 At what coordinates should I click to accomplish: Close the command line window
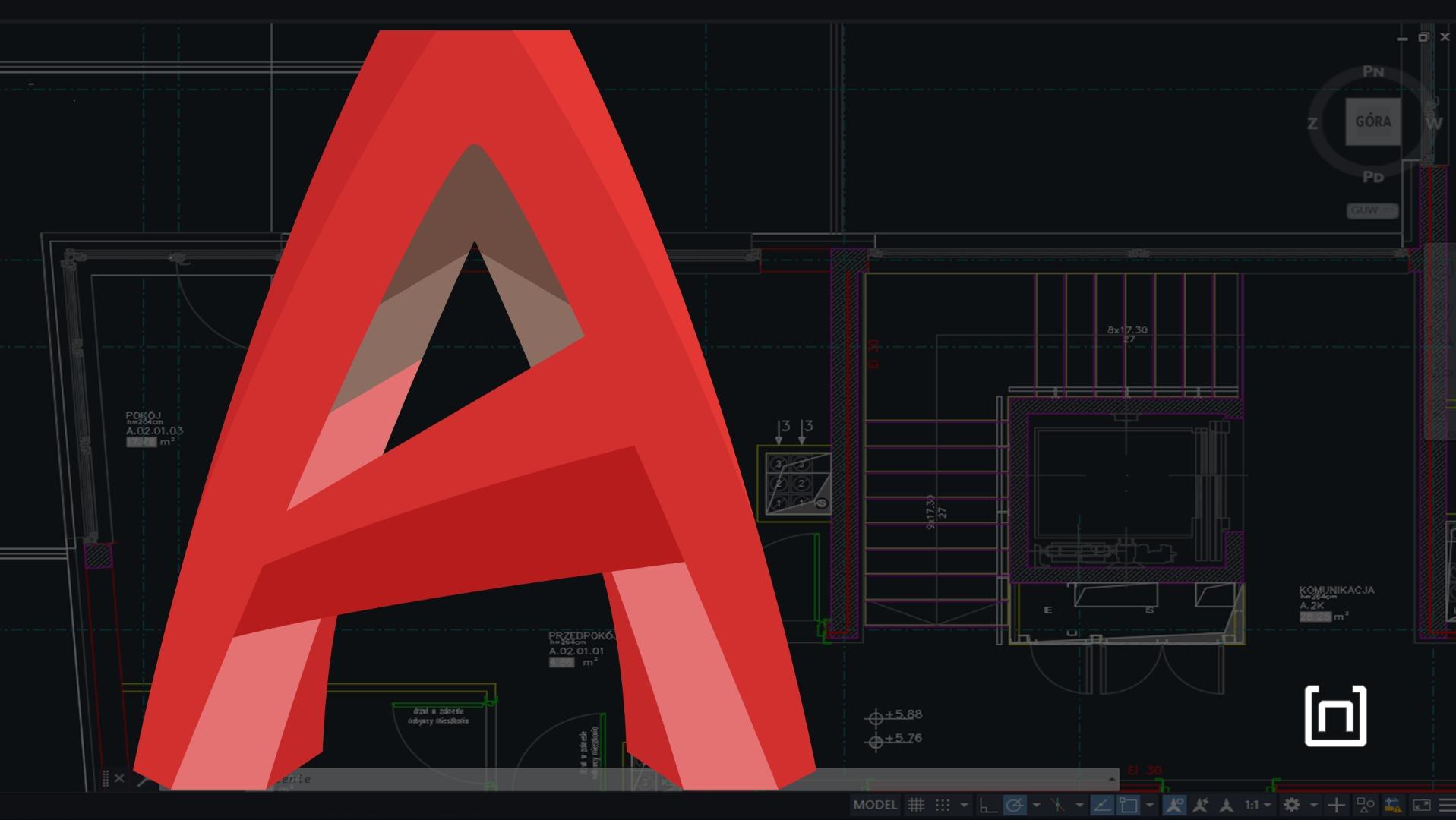pyautogui.click(x=119, y=778)
